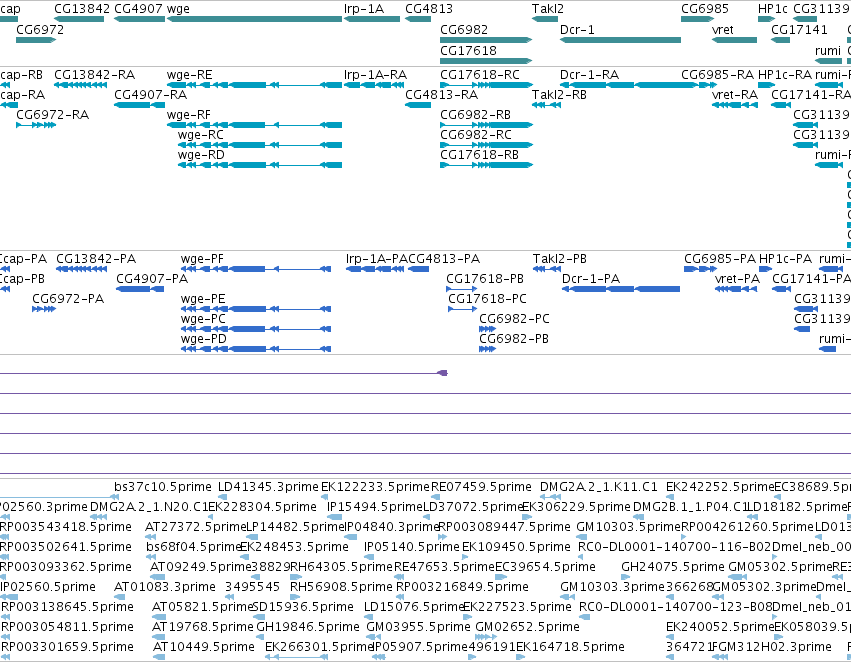Click EST EK164718.5prime label

pyautogui.click(x=570, y=647)
